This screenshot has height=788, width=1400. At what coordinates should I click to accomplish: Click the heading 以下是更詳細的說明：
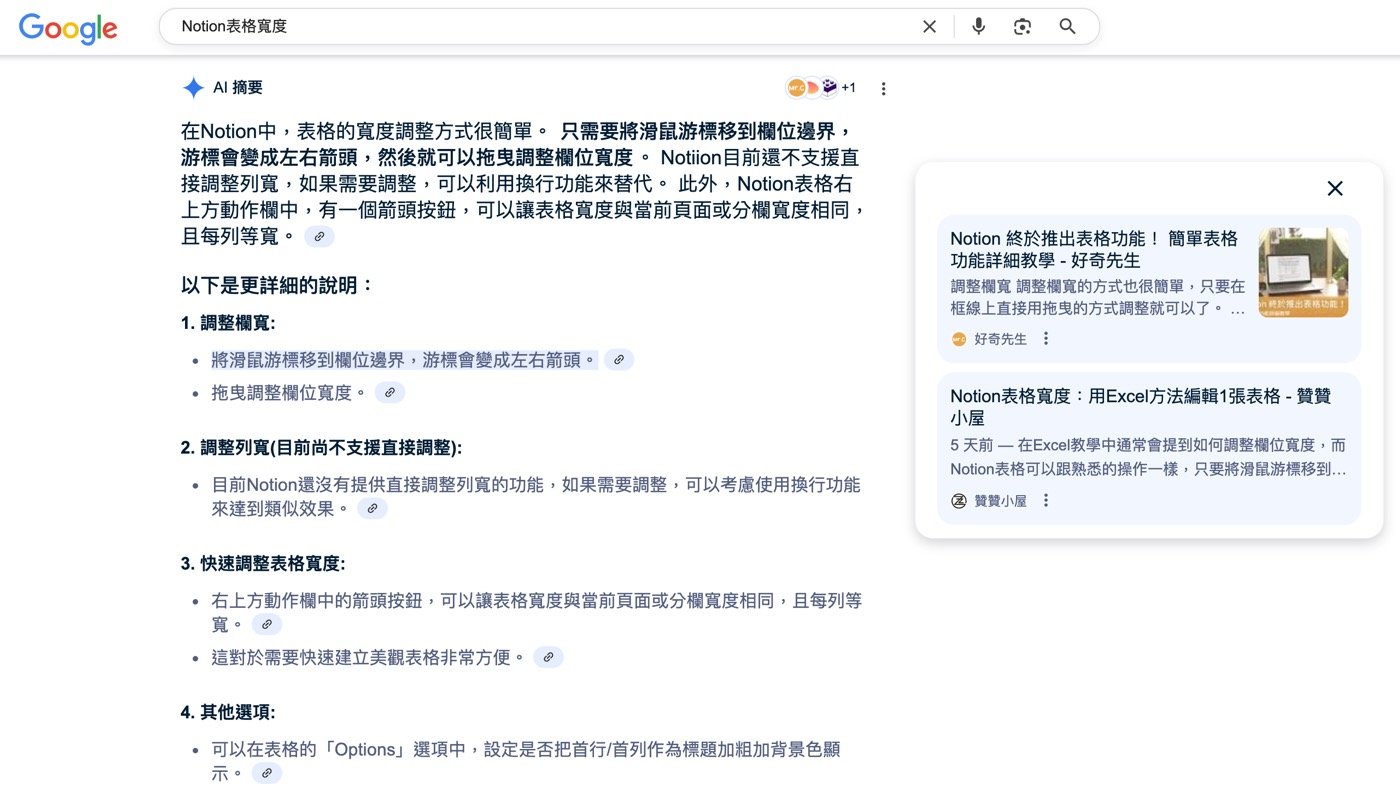tap(278, 286)
